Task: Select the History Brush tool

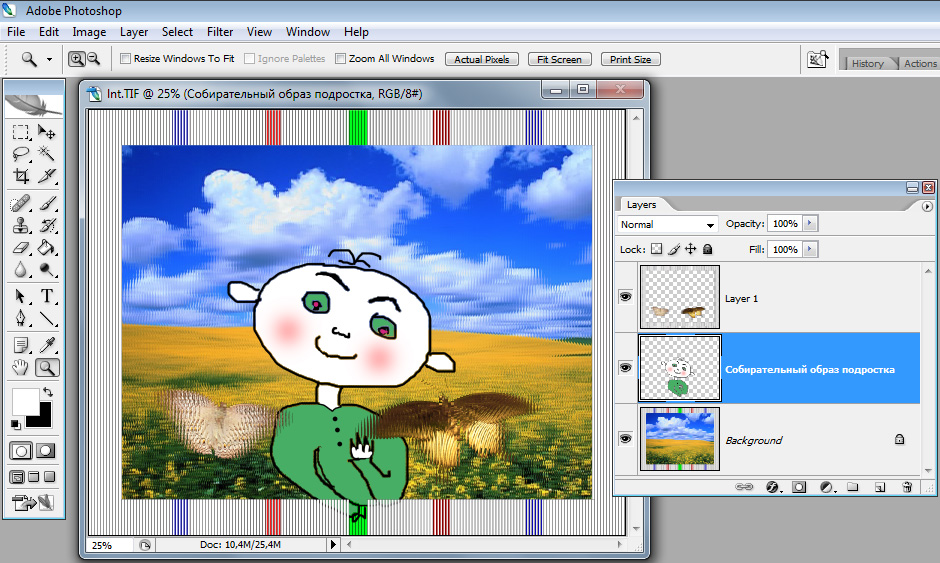Action: (46, 225)
